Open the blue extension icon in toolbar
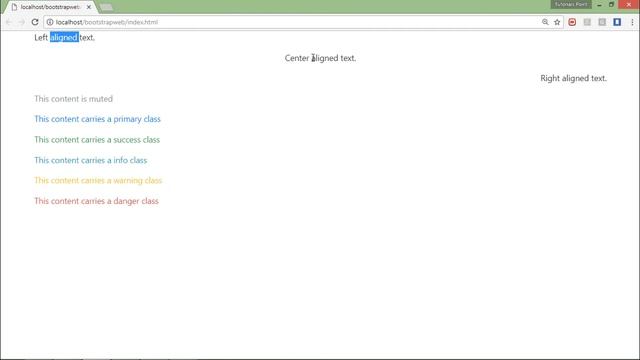Image resolution: width=640 pixels, height=360 pixels. [617, 22]
